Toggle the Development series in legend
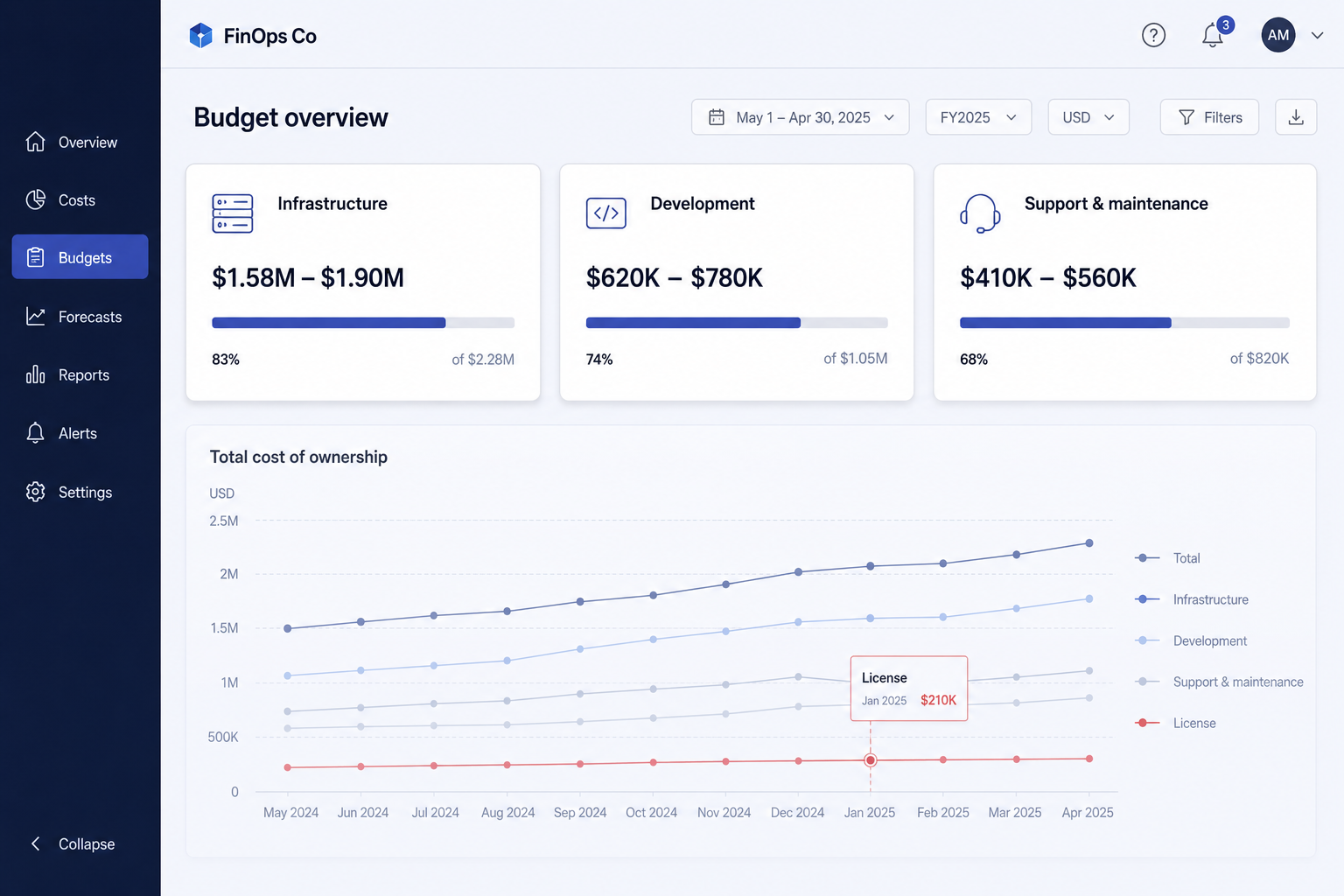 (x=1191, y=640)
